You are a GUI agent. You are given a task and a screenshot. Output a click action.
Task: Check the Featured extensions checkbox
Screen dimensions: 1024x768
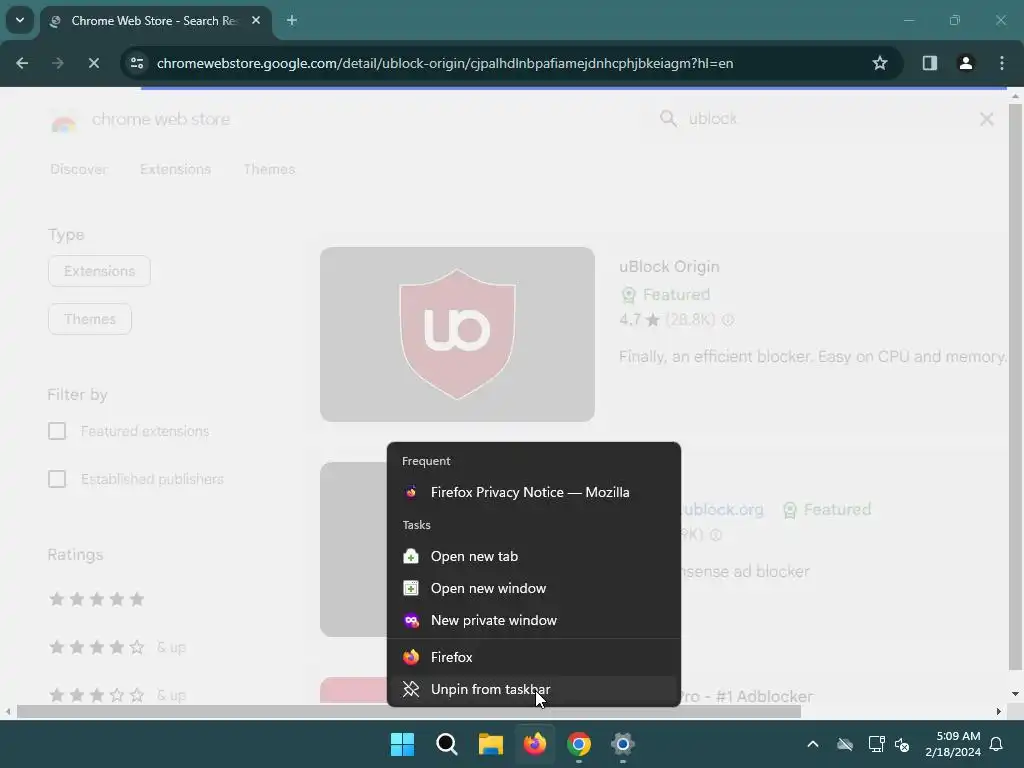tap(57, 431)
